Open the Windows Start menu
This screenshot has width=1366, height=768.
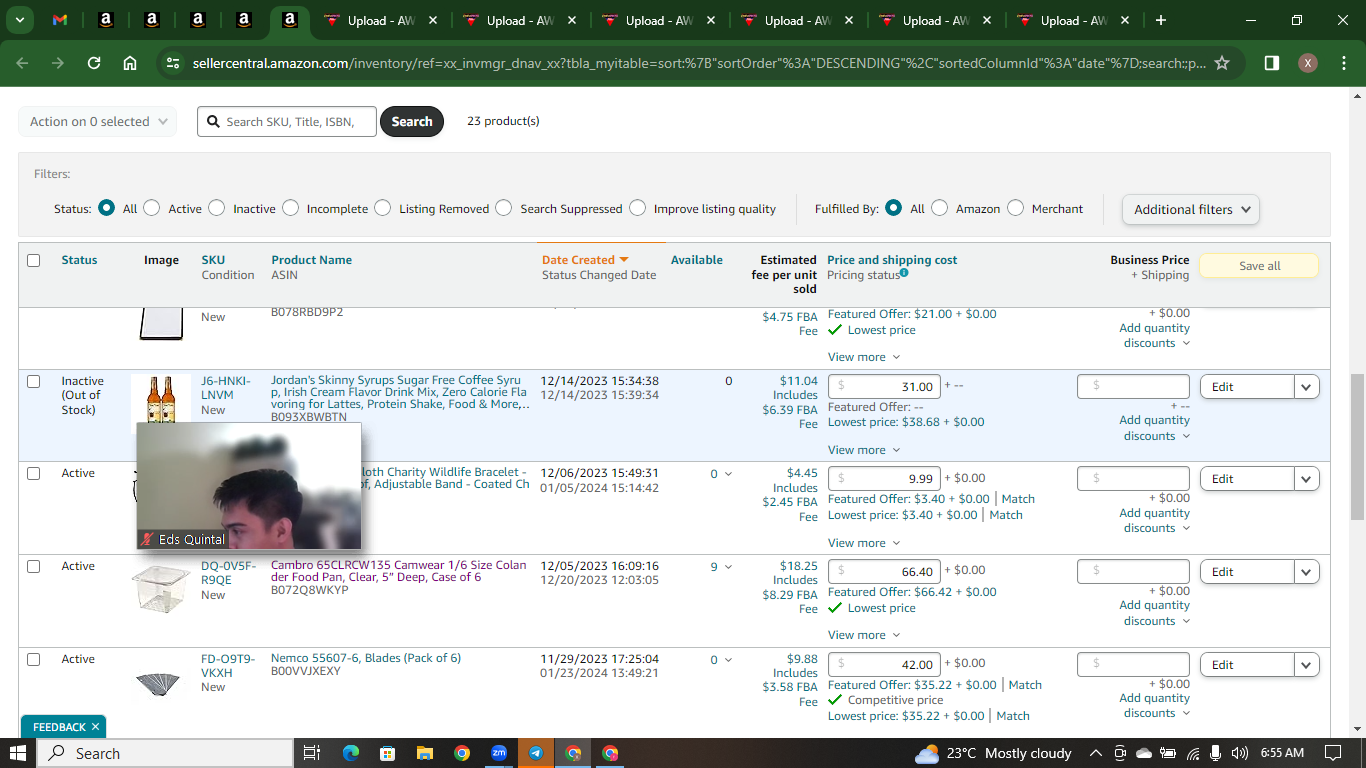(x=18, y=753)
